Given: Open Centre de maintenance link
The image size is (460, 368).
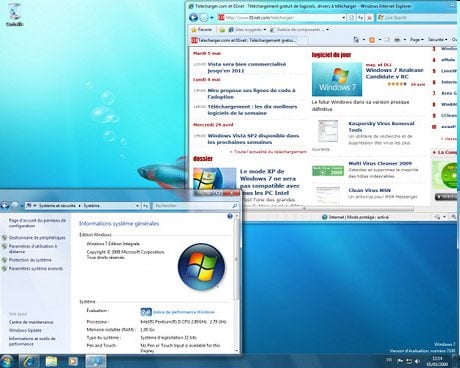Looking at the screenshot, I should (31, 322).
